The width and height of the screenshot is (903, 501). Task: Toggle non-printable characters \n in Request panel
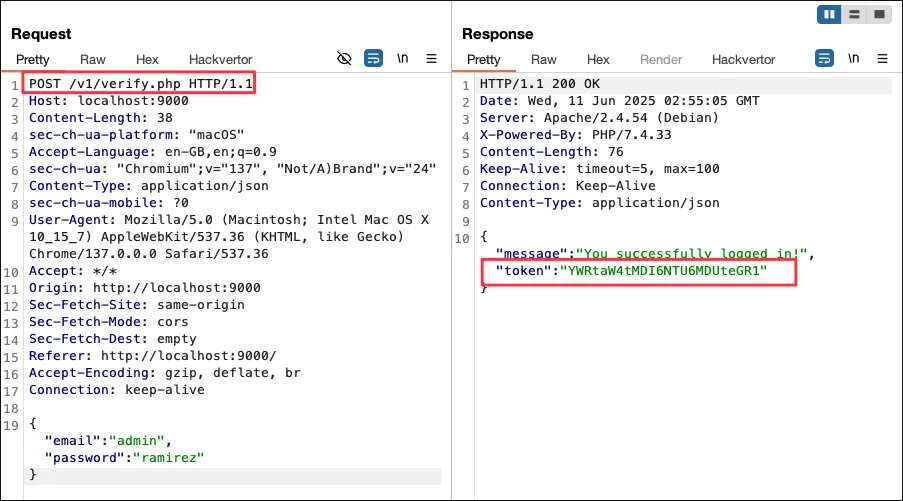[x=403, y=59]
